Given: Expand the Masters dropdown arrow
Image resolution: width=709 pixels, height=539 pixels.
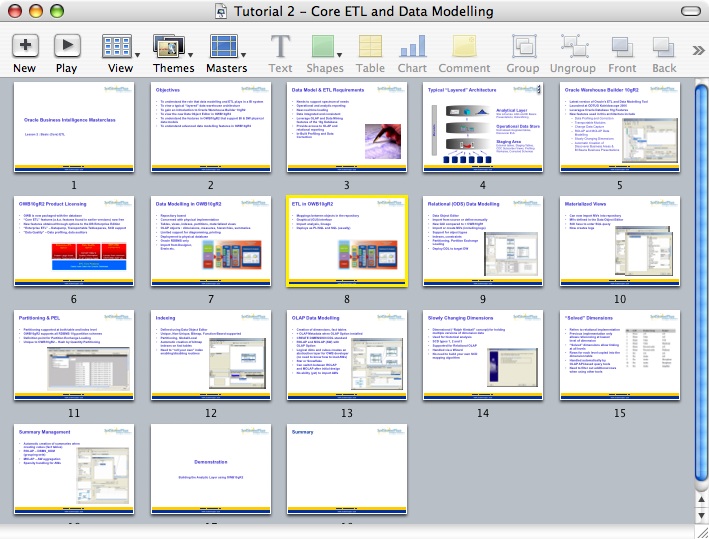Looking at the screenshot, I should pyautogui.click(x=243, y=55).
